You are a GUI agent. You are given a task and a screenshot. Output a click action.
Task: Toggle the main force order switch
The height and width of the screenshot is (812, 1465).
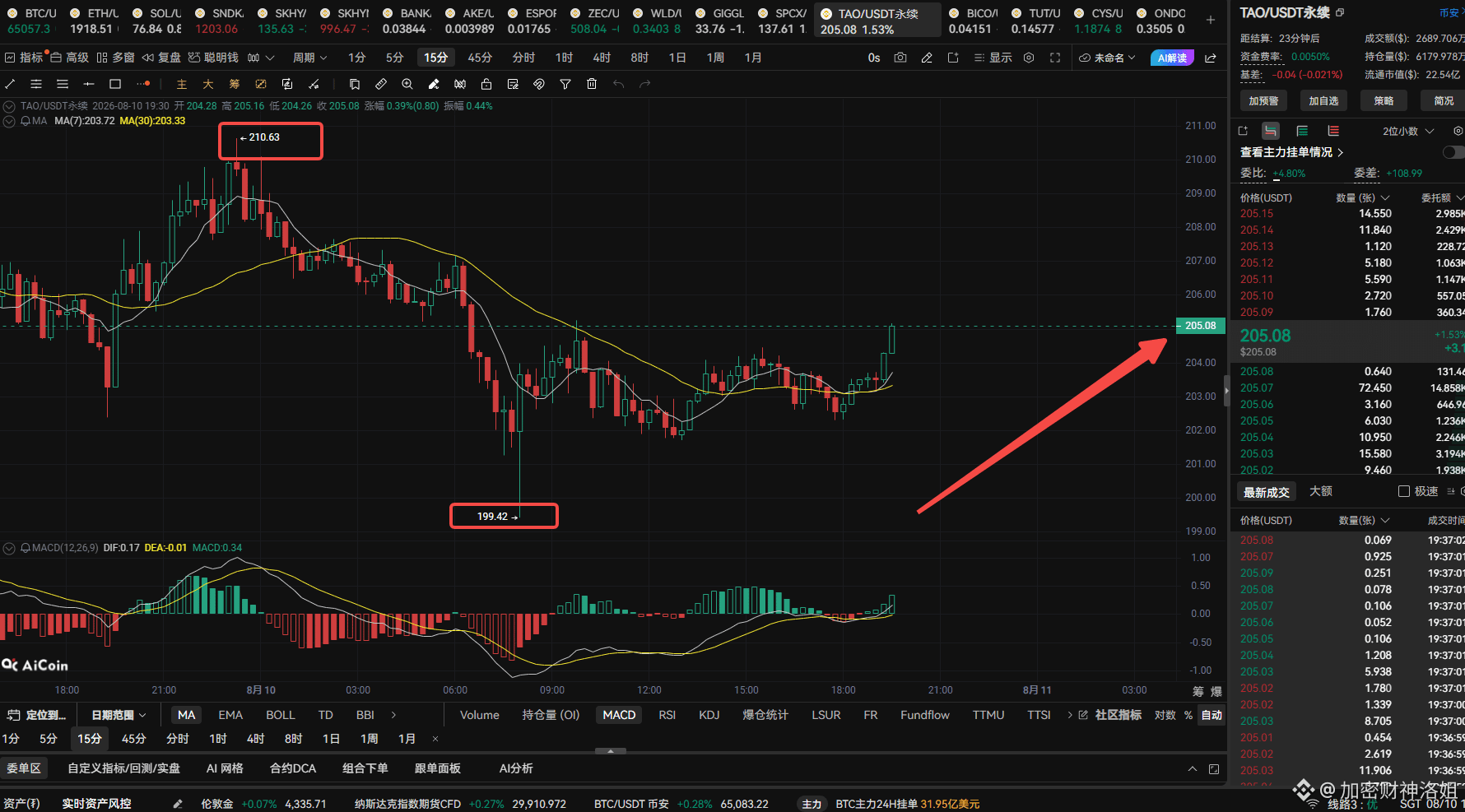1453,152
